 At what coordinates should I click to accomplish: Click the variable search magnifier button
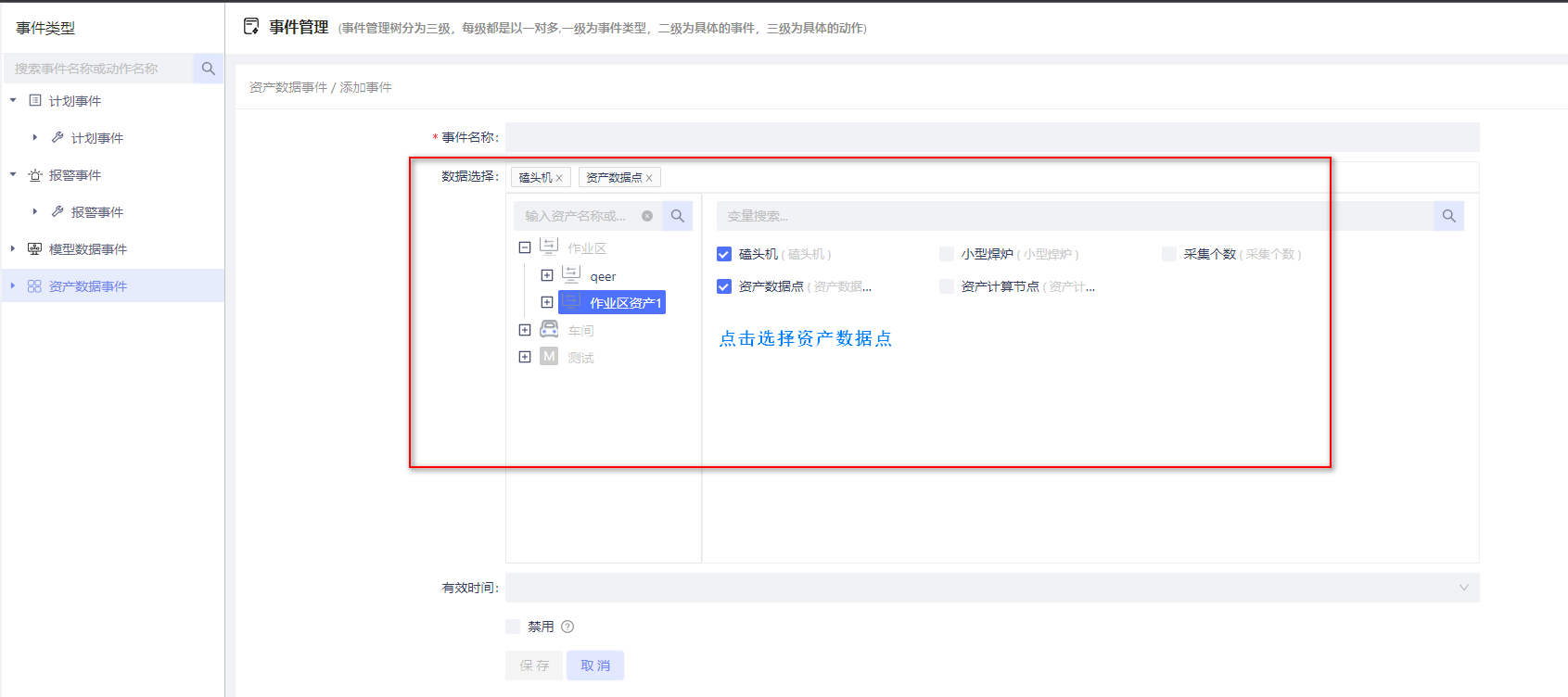(x=1449, y=216)
